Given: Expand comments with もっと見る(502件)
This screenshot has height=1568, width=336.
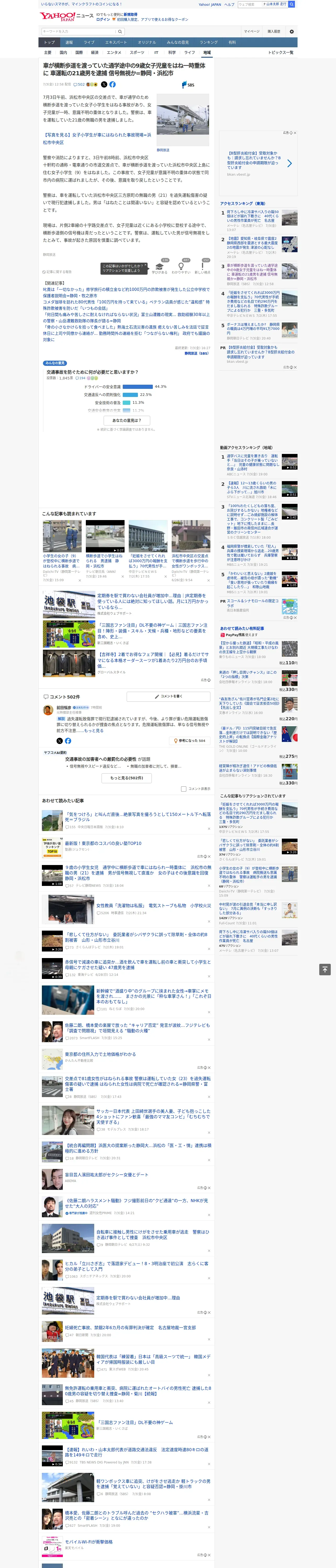Looking at the screenshot, I should 127,778.
